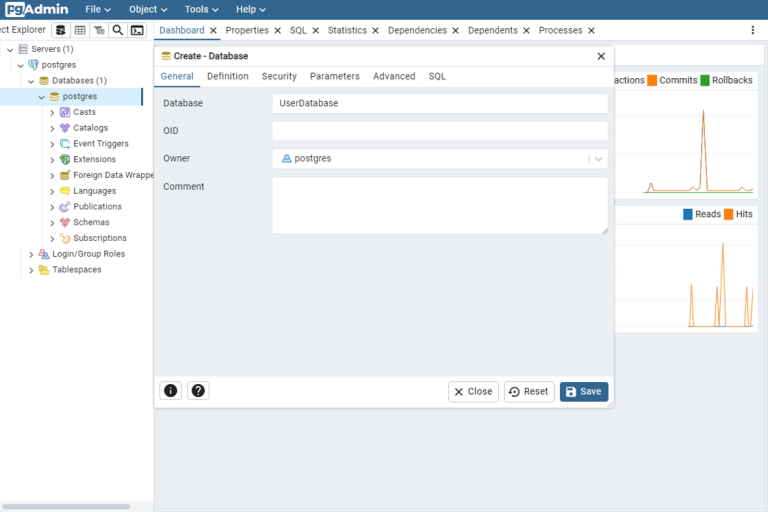Switch to the Security dialog tab
The image size is (768, 512).
pyautogui.click(x=279, y=76)
